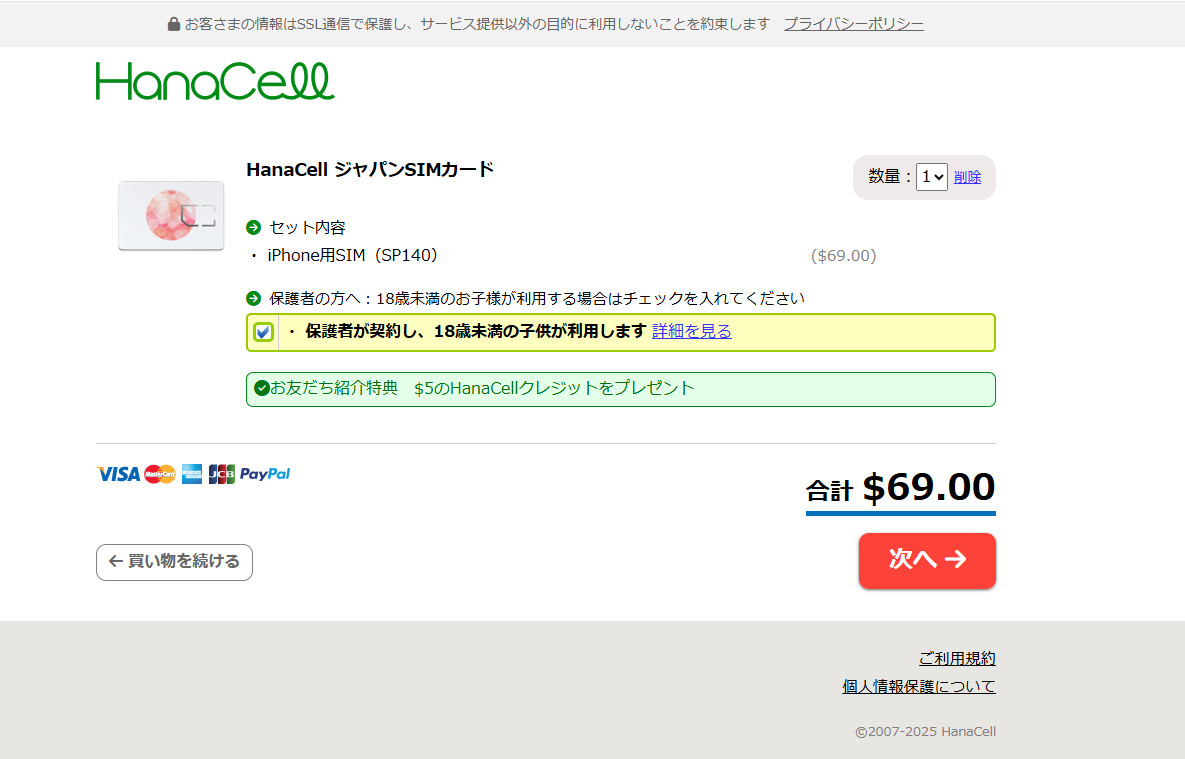Click the お友だち紹介特典 label text
The height and width of the screenshot is (759, 1185).
tap(334, 389)
